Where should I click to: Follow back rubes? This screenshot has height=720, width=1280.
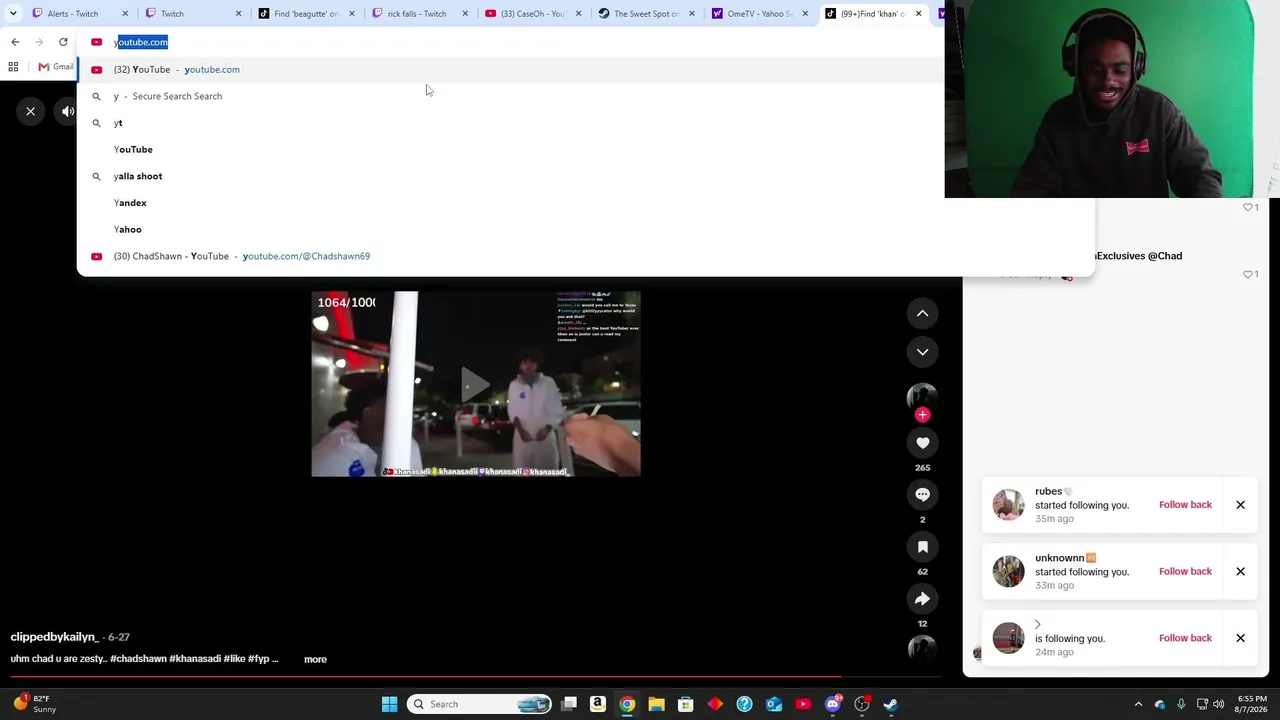(1185, 505)
